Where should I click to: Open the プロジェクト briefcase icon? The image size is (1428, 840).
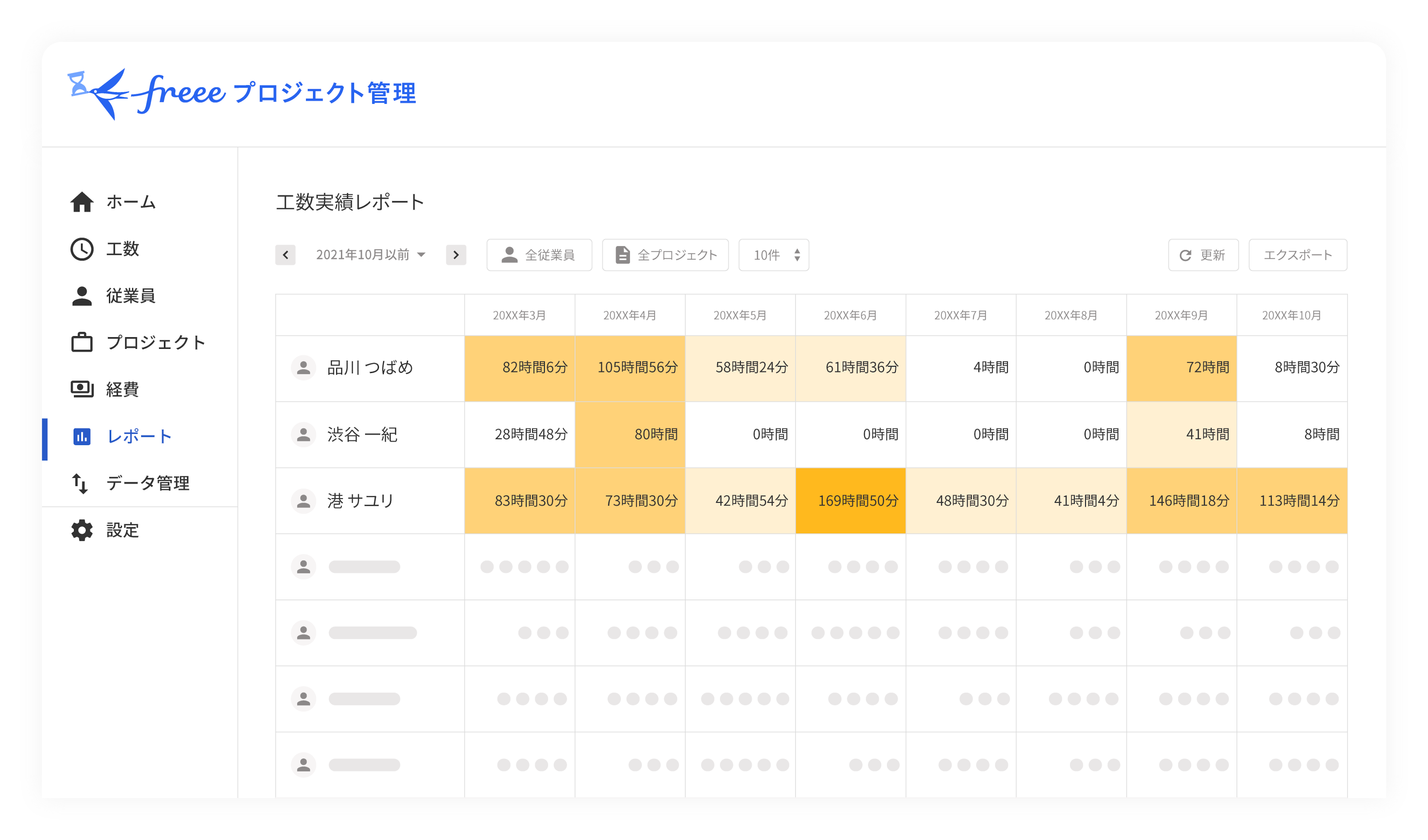[x=81, y=342]
